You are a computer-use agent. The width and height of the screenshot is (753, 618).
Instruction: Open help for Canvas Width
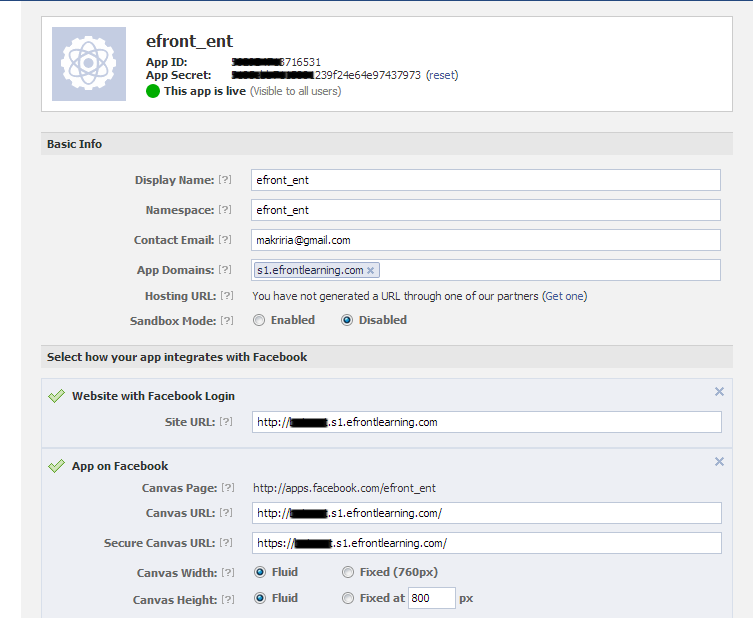click(228, 572)
